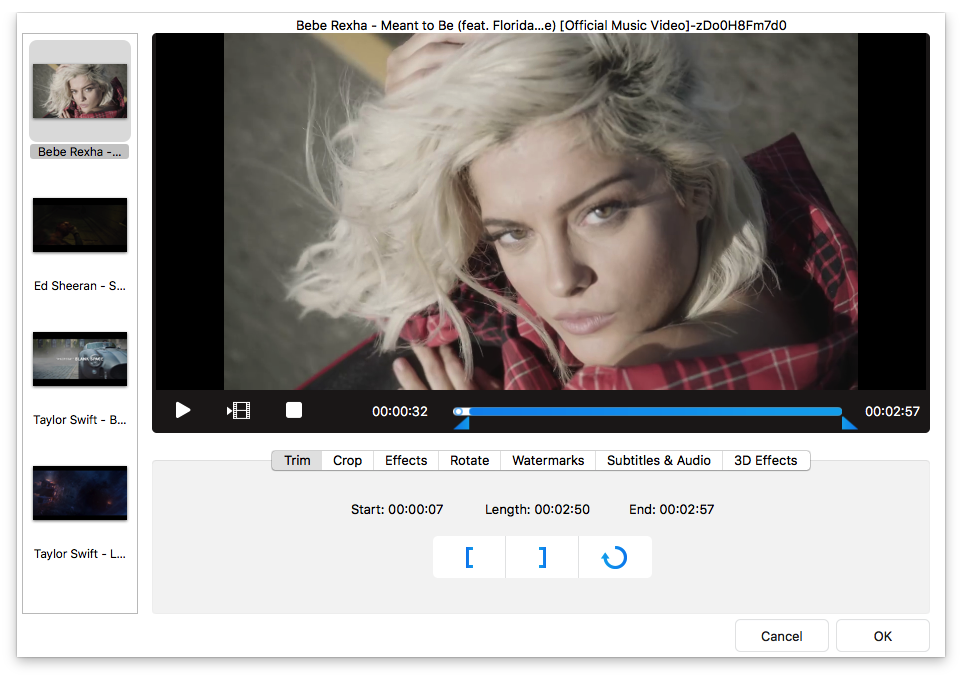The image size is (962, 678).
Task: Switch to the Crop tab
Action: [347, 460]
